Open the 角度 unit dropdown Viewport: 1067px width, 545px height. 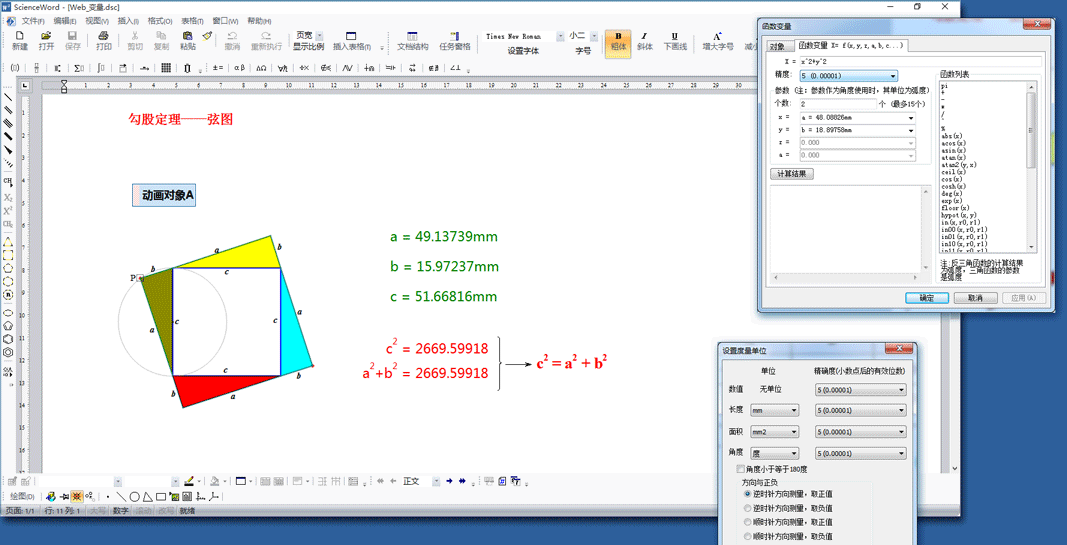pos(774,454)
